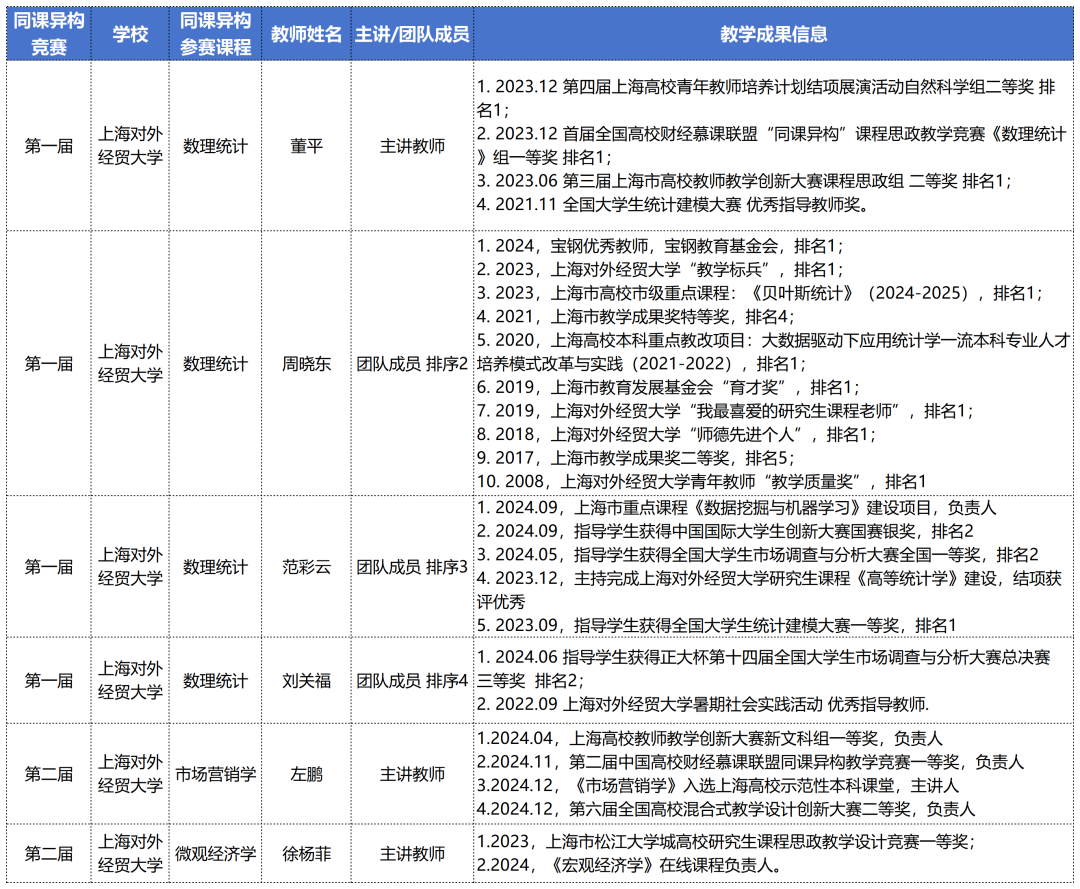Select 主讲教师 in 徐杨菲's row

coord(412,854)
